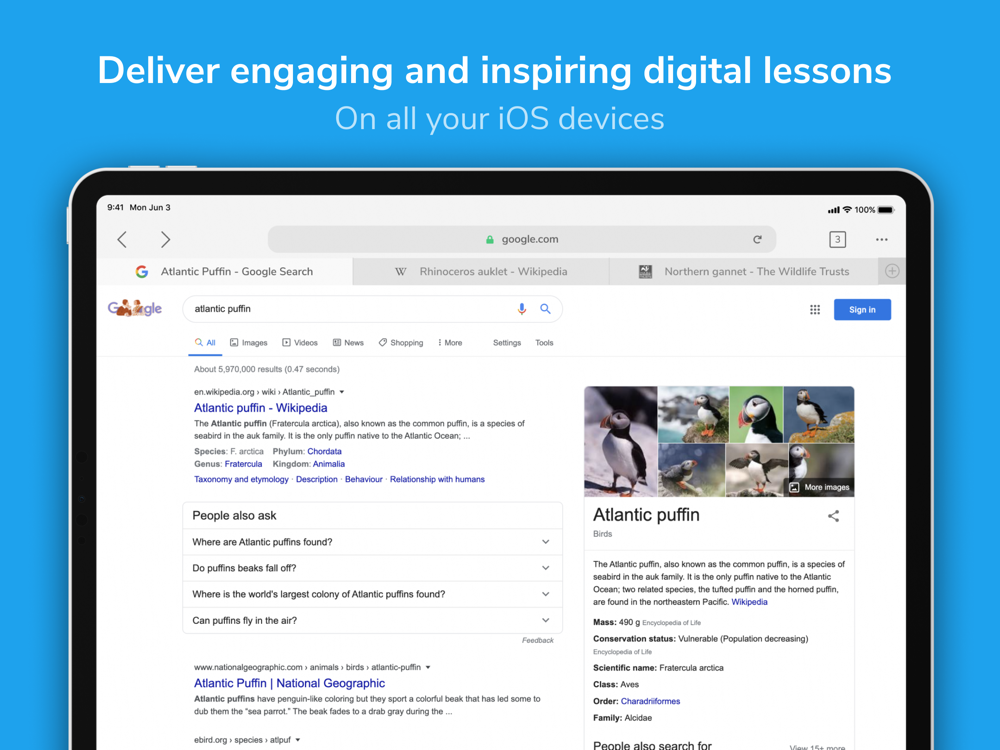Click the "Scientific name: Fratercula arctica" row
Viewport: 1000px width, 750px height.
658,668
